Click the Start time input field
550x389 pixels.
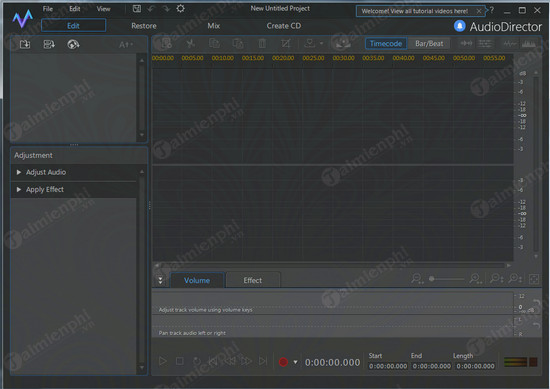(x=388, y=366)
